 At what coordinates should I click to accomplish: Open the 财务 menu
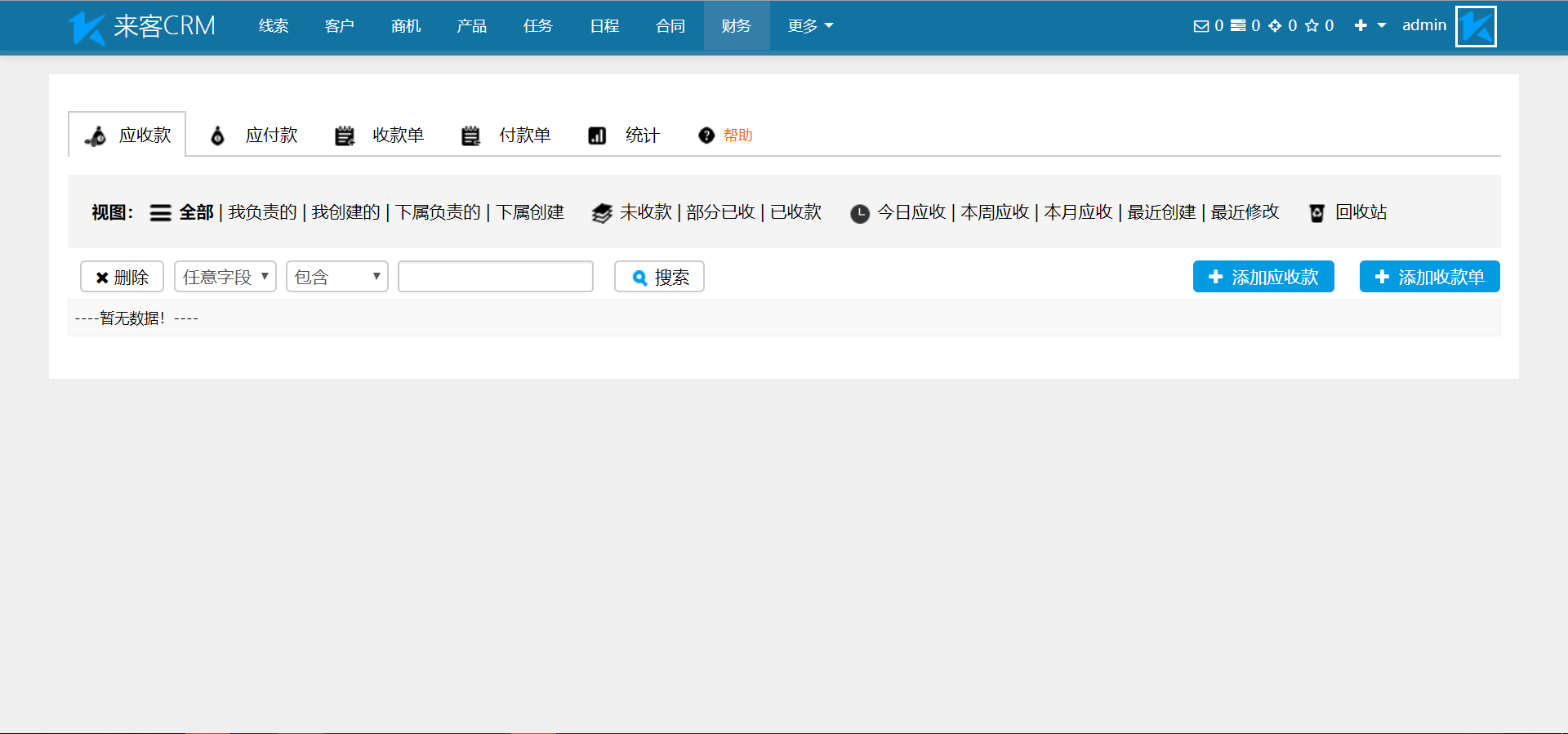737,25
